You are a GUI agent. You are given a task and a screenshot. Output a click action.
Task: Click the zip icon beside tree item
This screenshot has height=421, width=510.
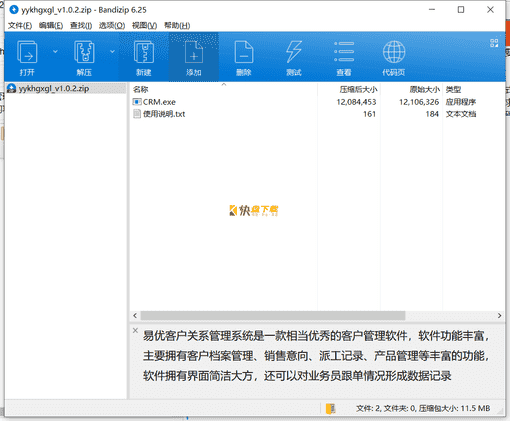pyautogui.click(x=12, y=88)
